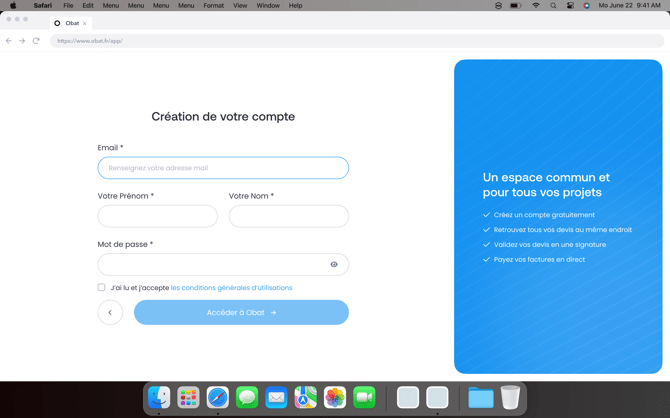The width and height of the screenshot is (670, 418).
Task: Go forward using browser forward arrow
Action: pos(22,41)
